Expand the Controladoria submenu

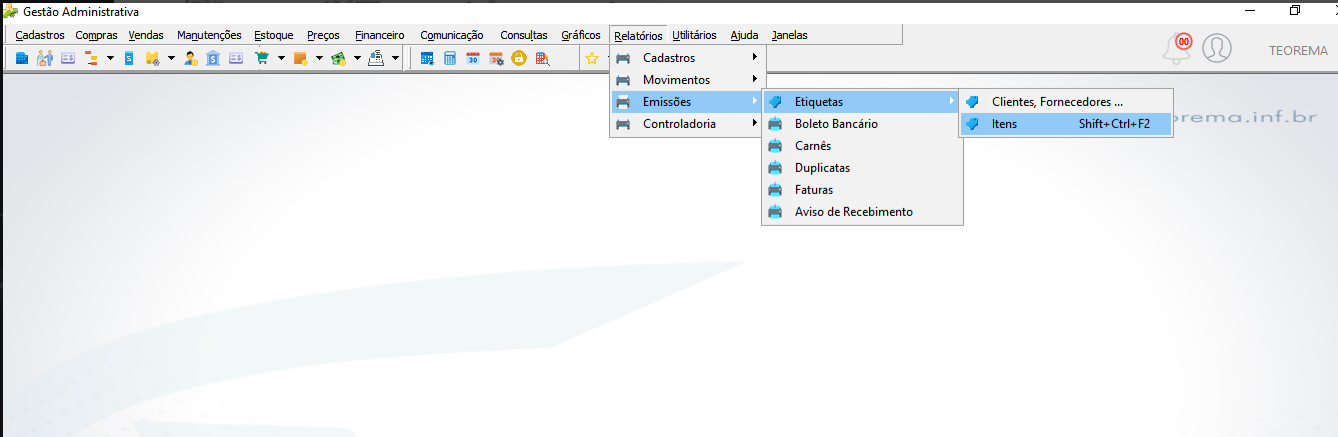coord(687,124)
